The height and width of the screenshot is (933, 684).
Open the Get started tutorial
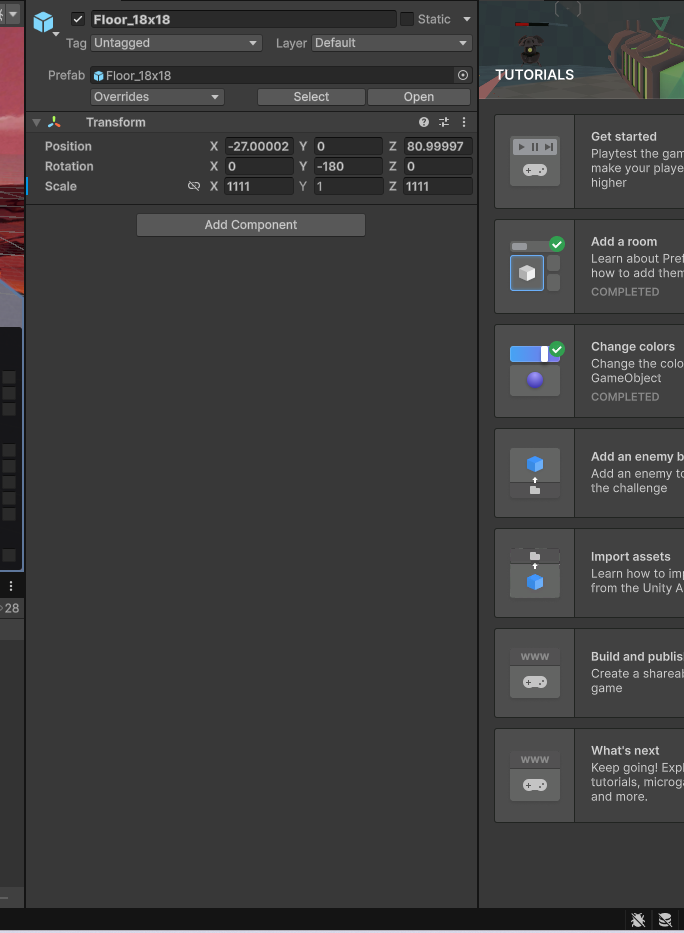point(589,160)
